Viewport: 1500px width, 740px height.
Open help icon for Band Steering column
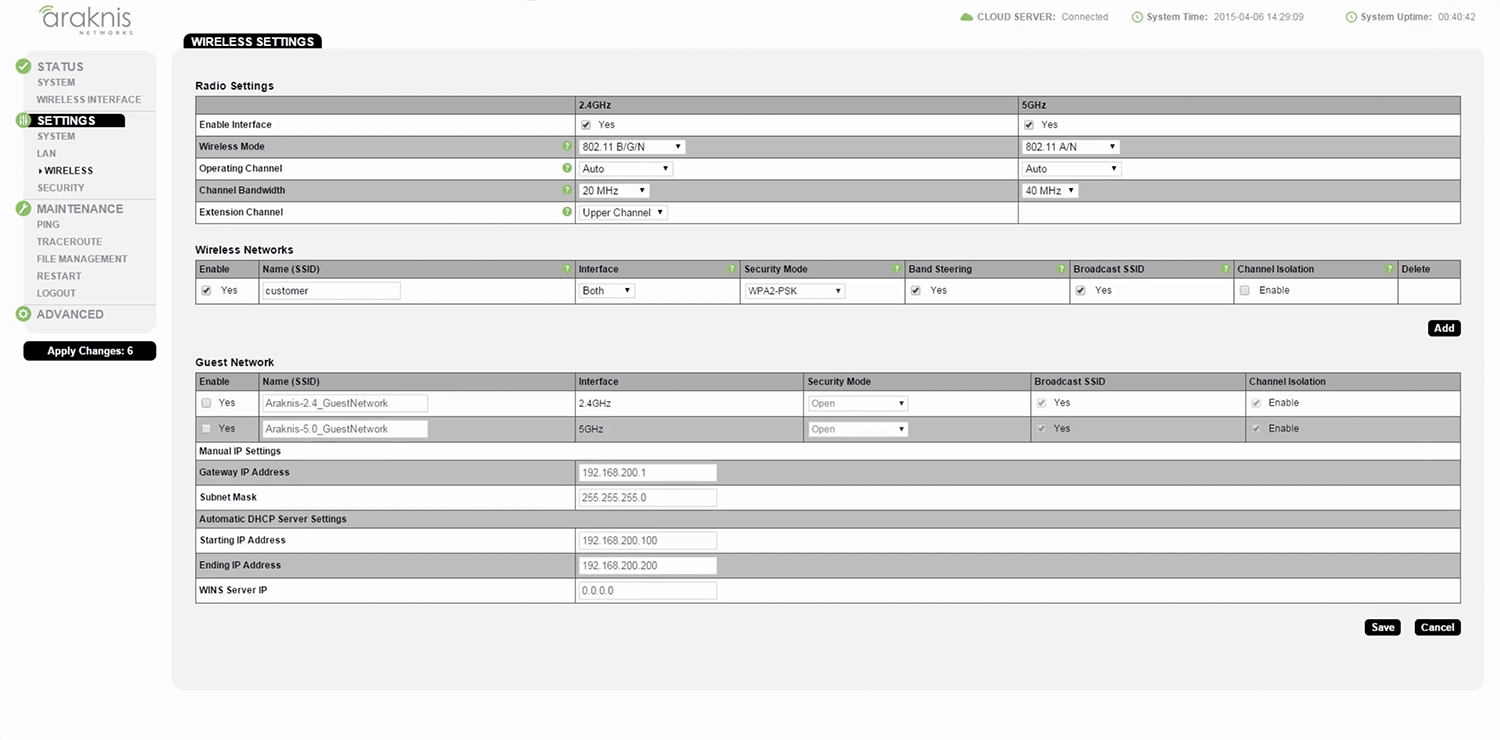tap(1061, 269)
